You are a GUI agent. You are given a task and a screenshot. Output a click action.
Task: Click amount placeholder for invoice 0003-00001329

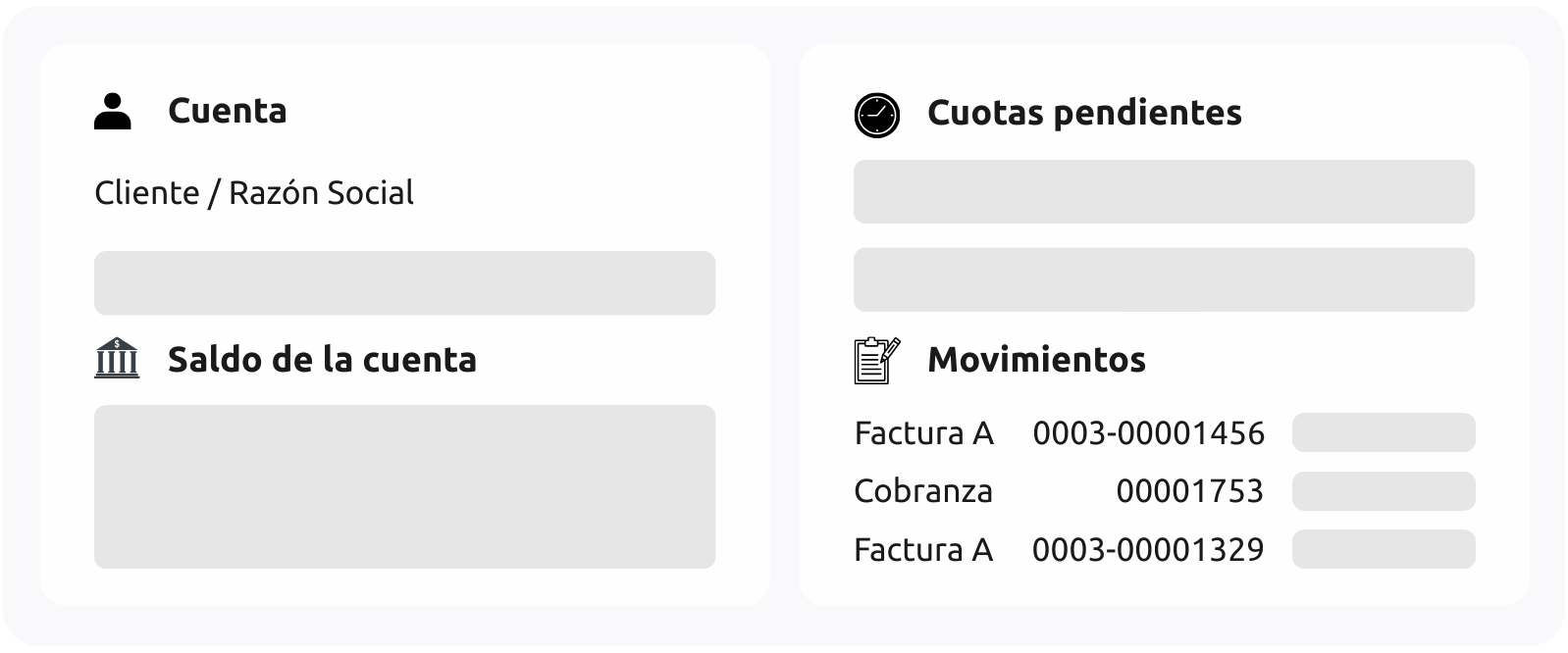1383,549
